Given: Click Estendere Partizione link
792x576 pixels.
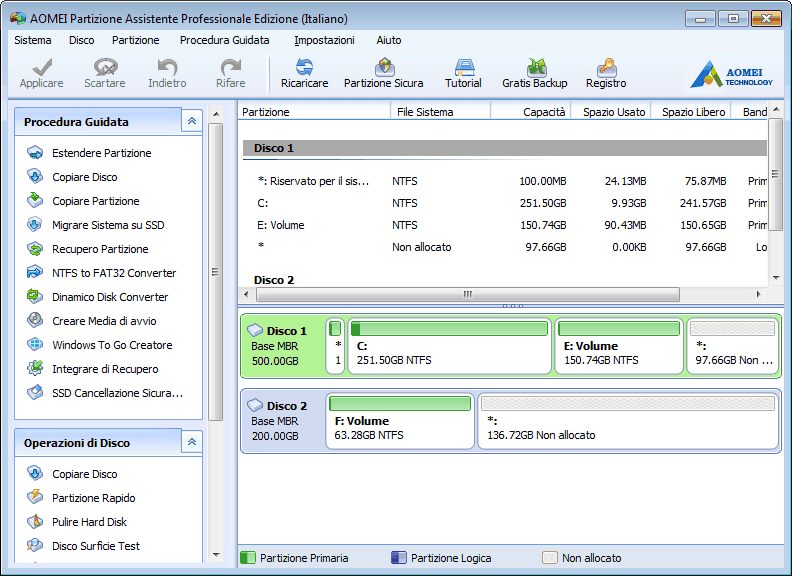Looking at the screenshot, I should pyautogui.click(x=101, y=153).
